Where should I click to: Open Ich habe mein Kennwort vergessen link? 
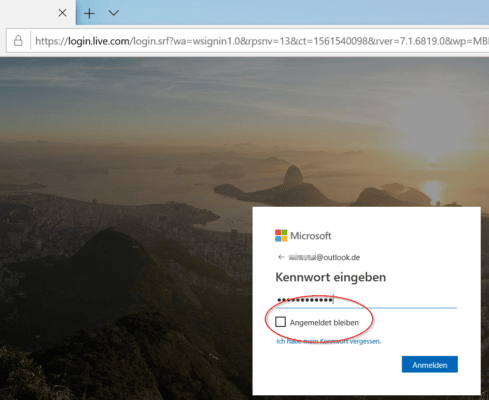[328, 341]
